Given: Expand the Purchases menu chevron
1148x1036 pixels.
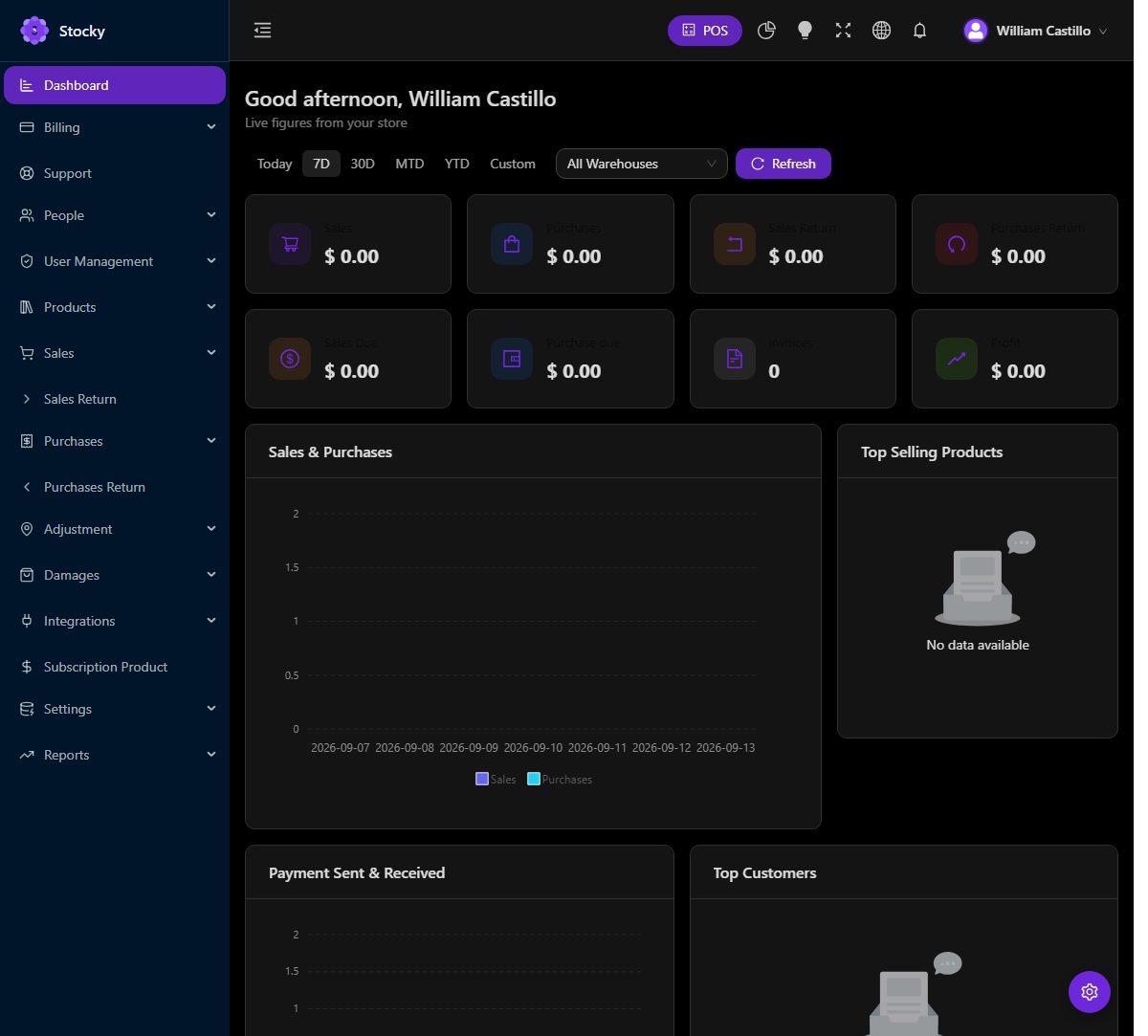Looking at the screenshot, I should 211,441.
